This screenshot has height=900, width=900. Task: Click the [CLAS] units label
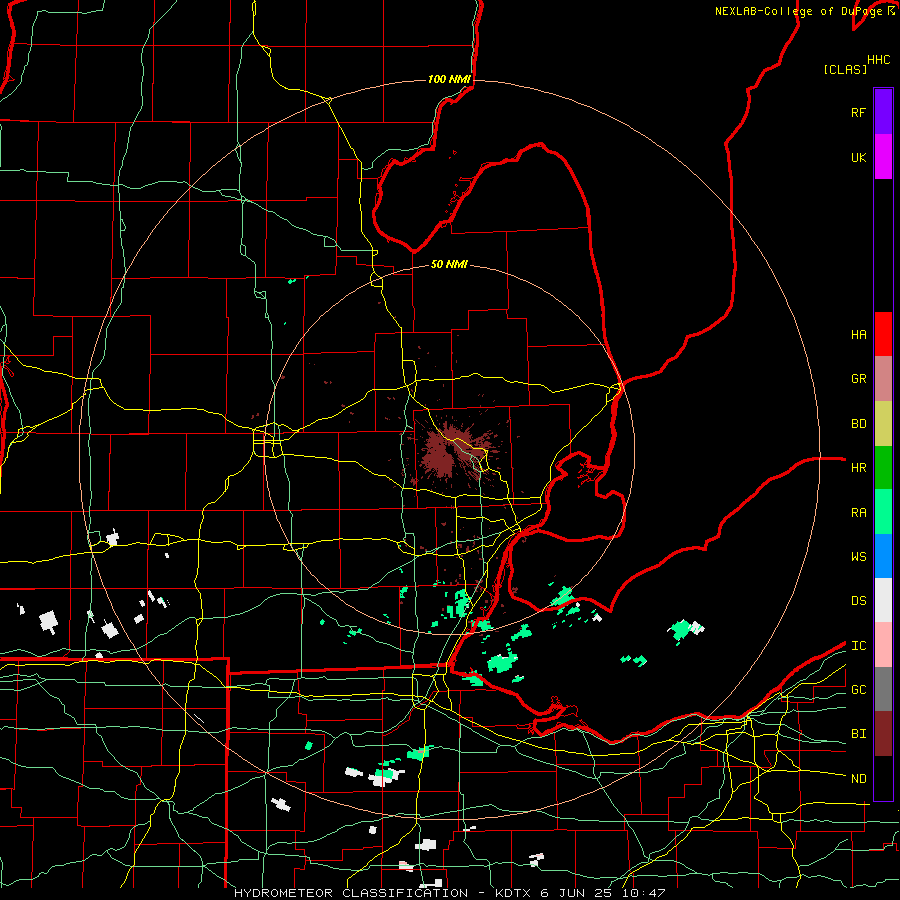[845, 69]
